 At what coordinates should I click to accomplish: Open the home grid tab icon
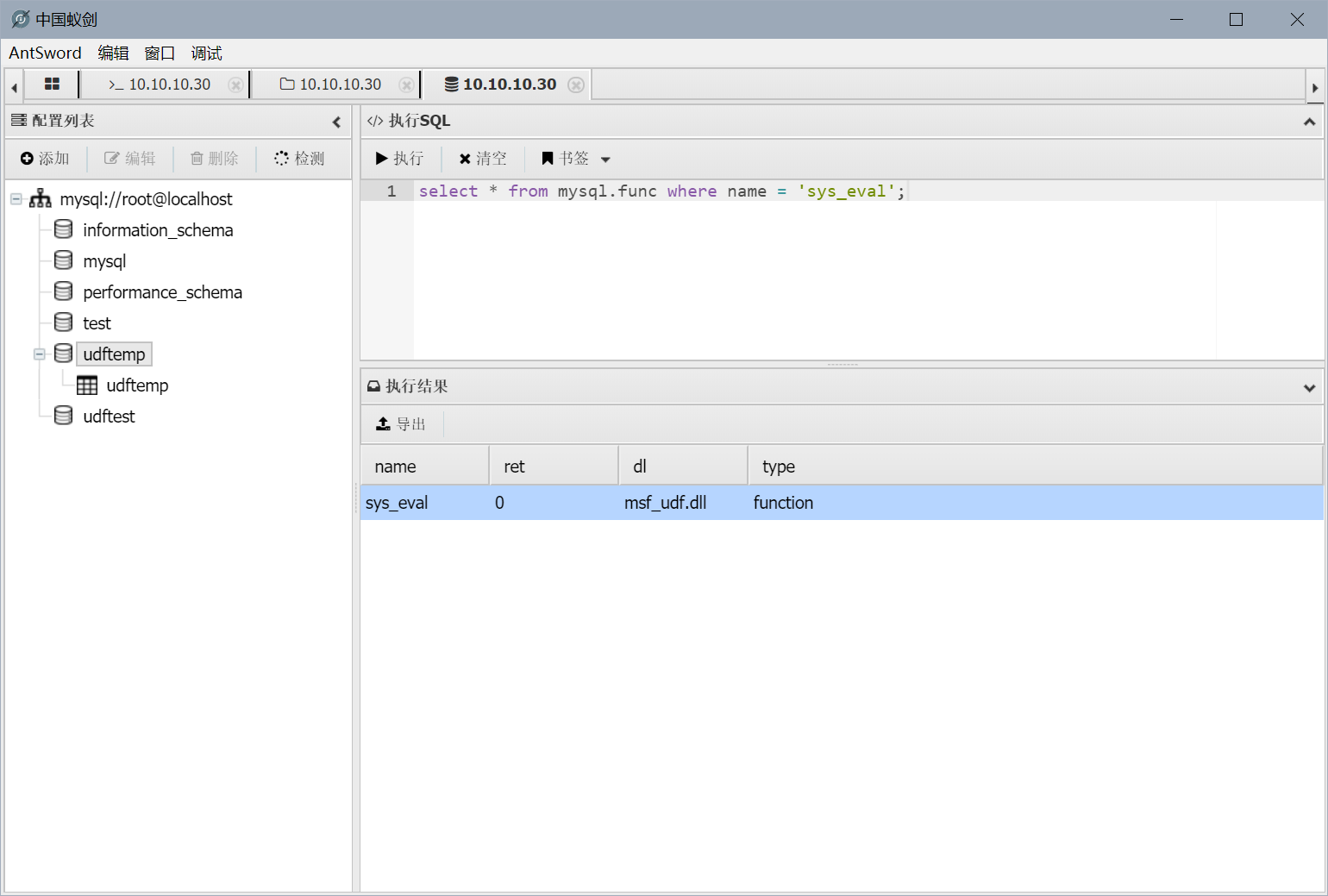52,85
